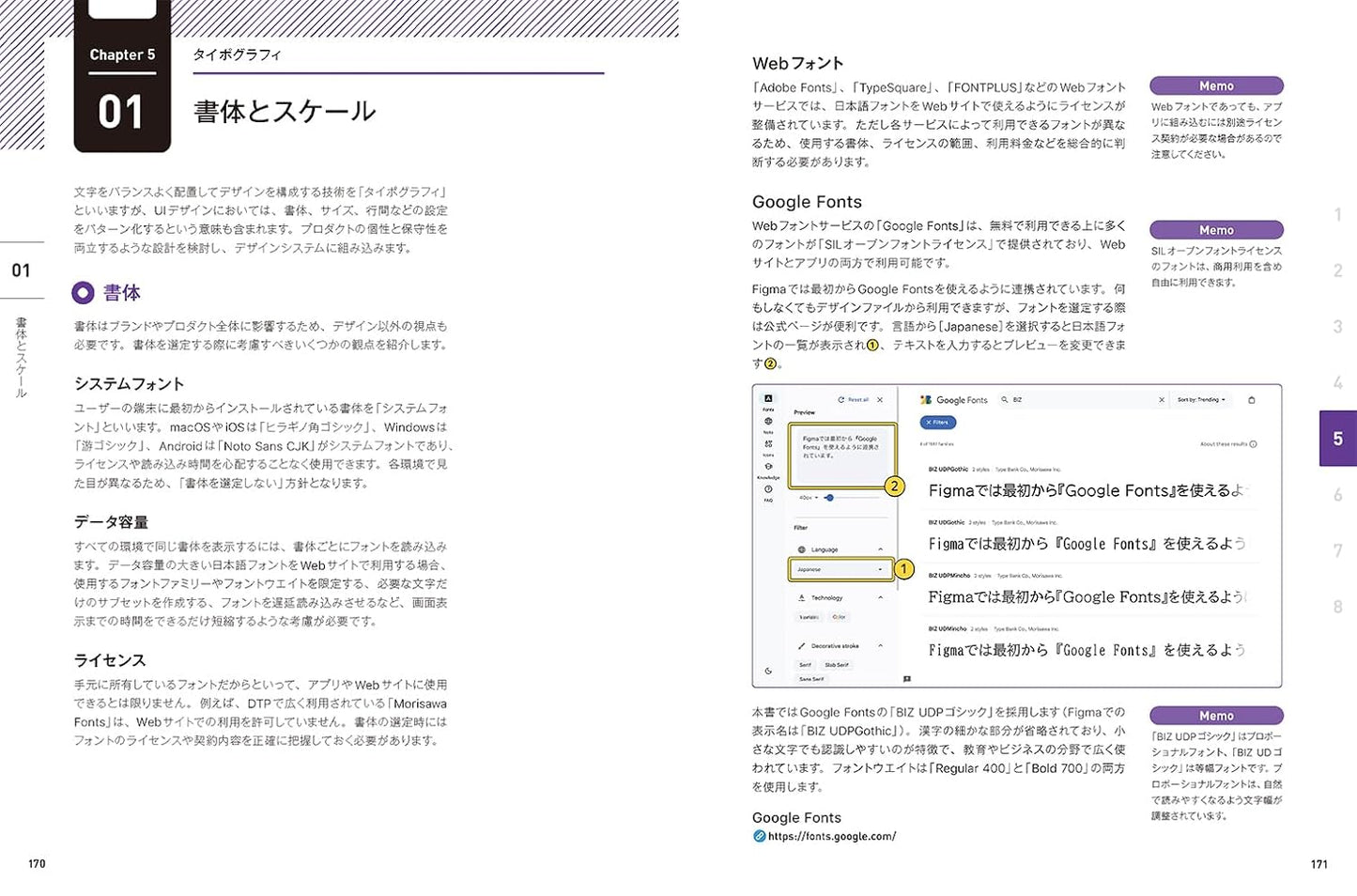This screenshot has width=1357, height=896.
Task: Open the Sort by Trending dropdown
Action: tap(1200, 400)
